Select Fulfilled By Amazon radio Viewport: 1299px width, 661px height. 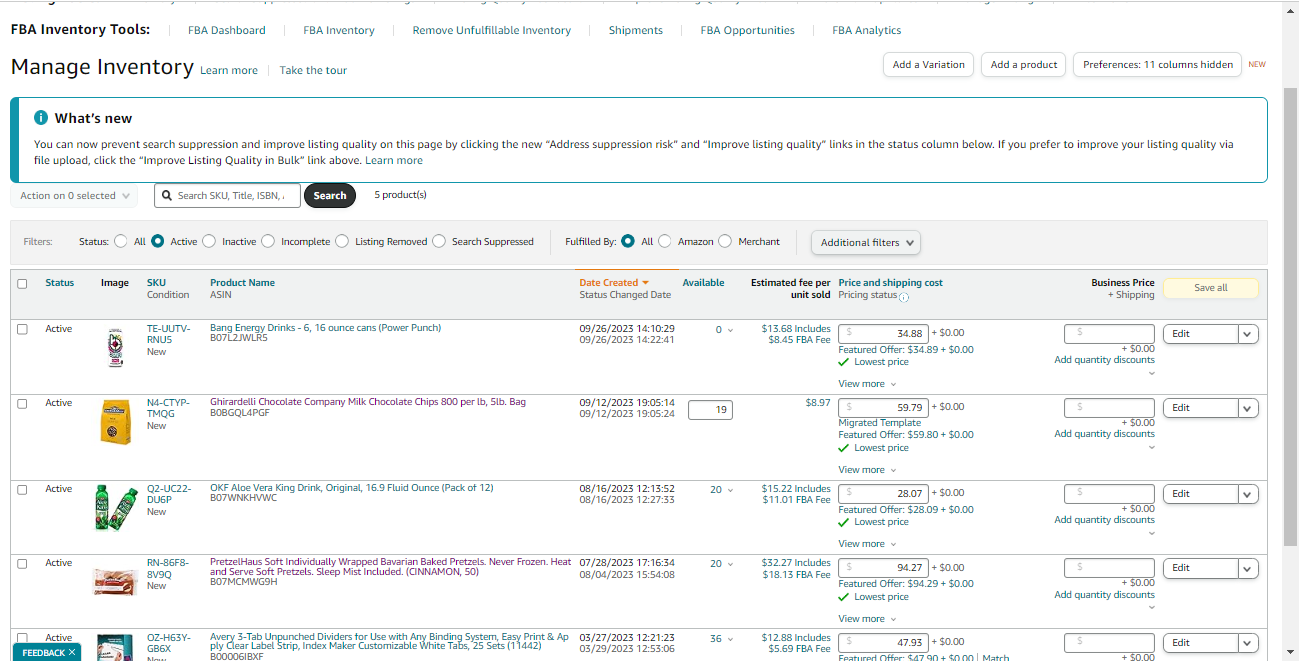click(665, 241)
